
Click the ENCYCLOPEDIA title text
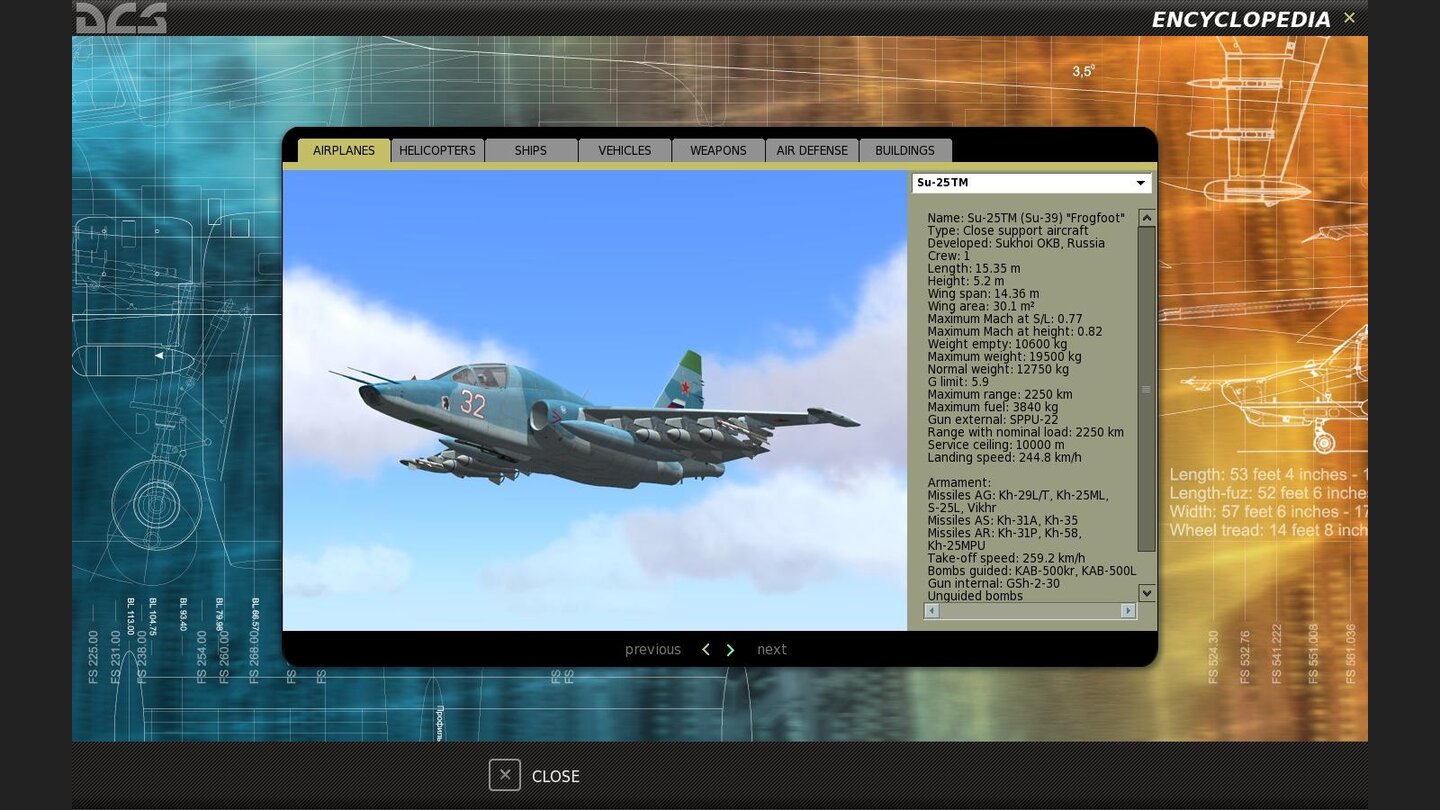pos(1241,19)
